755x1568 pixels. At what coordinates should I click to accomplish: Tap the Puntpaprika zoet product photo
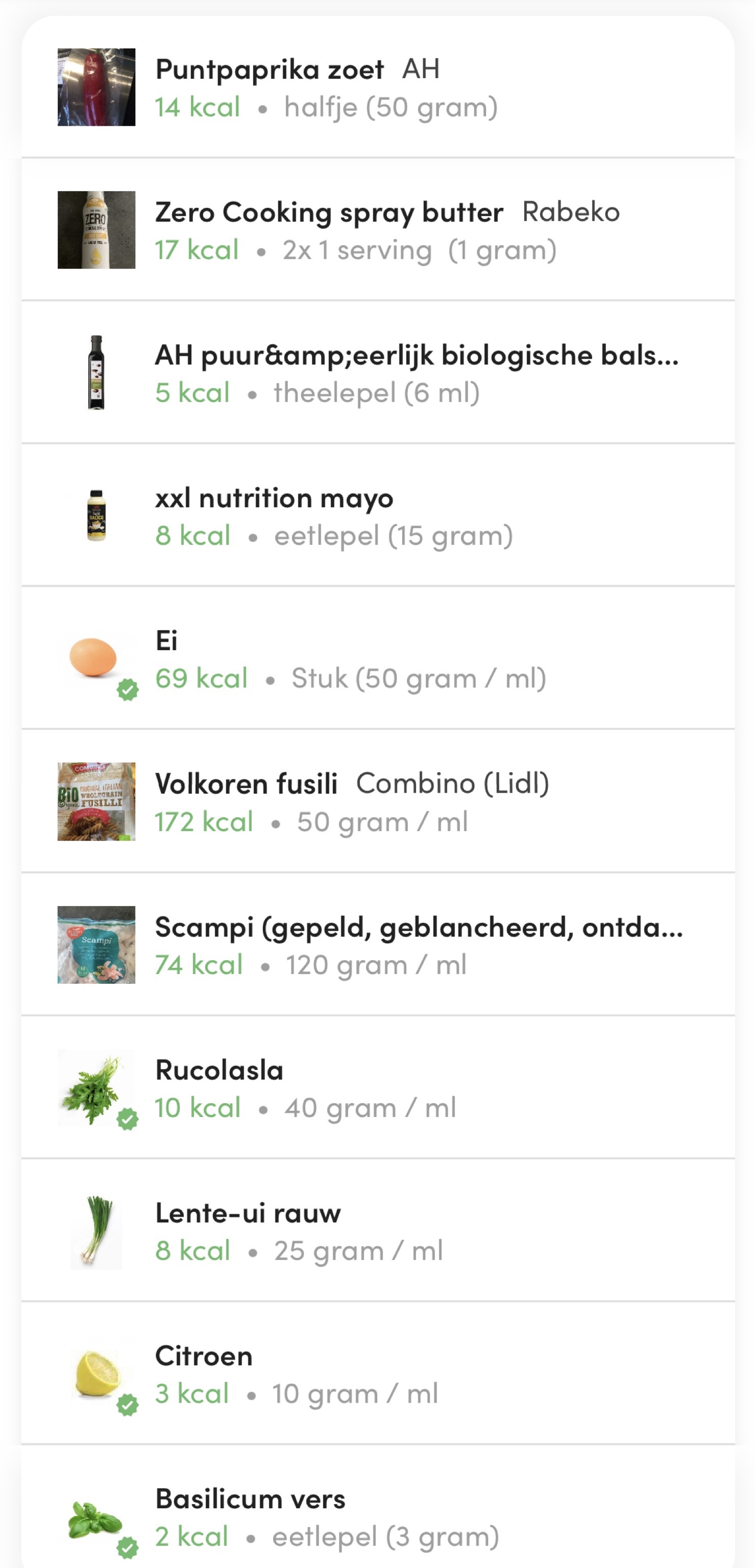pos(96,87)
